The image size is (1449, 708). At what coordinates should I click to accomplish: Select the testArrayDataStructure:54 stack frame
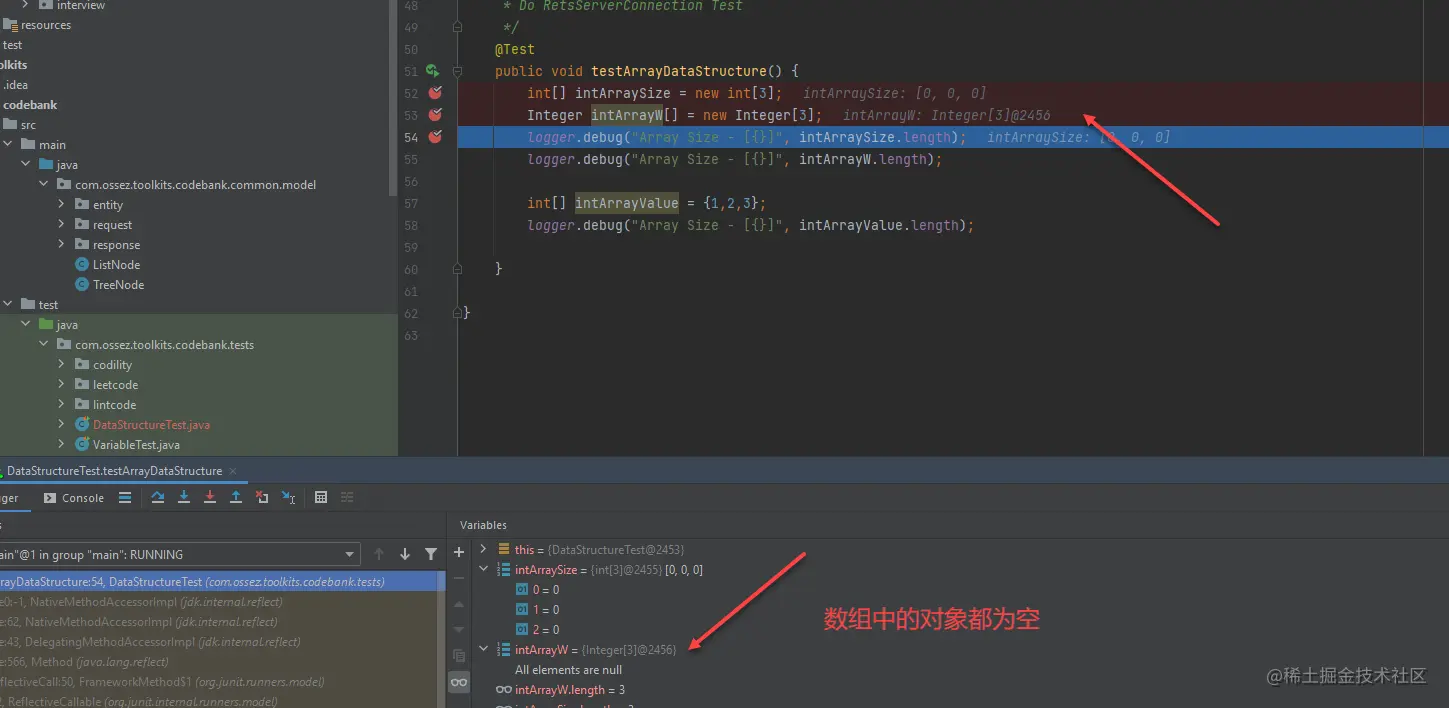click(219, 582)
